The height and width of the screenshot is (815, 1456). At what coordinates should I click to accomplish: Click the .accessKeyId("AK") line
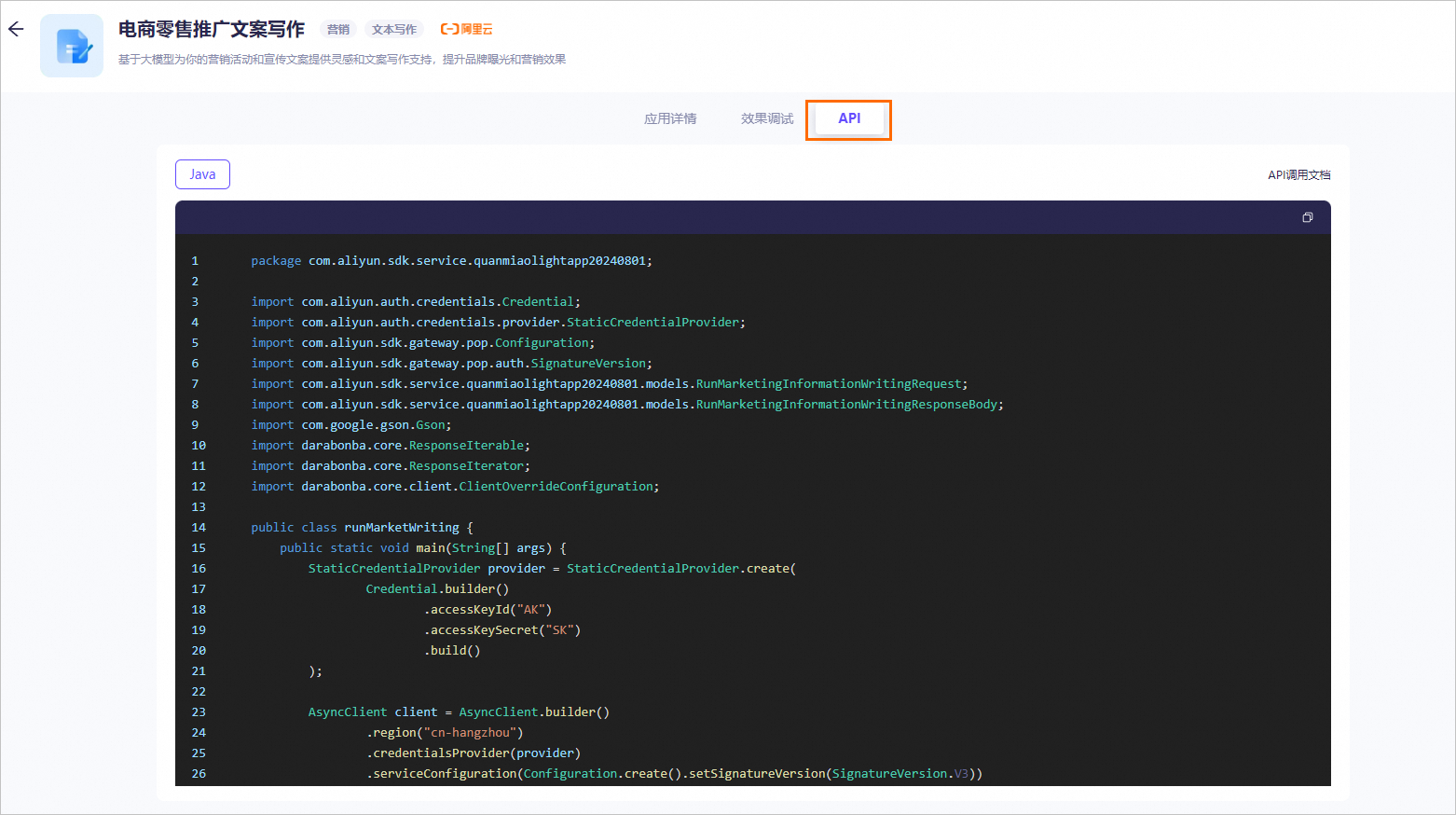pyautogui.click(x=488, y=610)
